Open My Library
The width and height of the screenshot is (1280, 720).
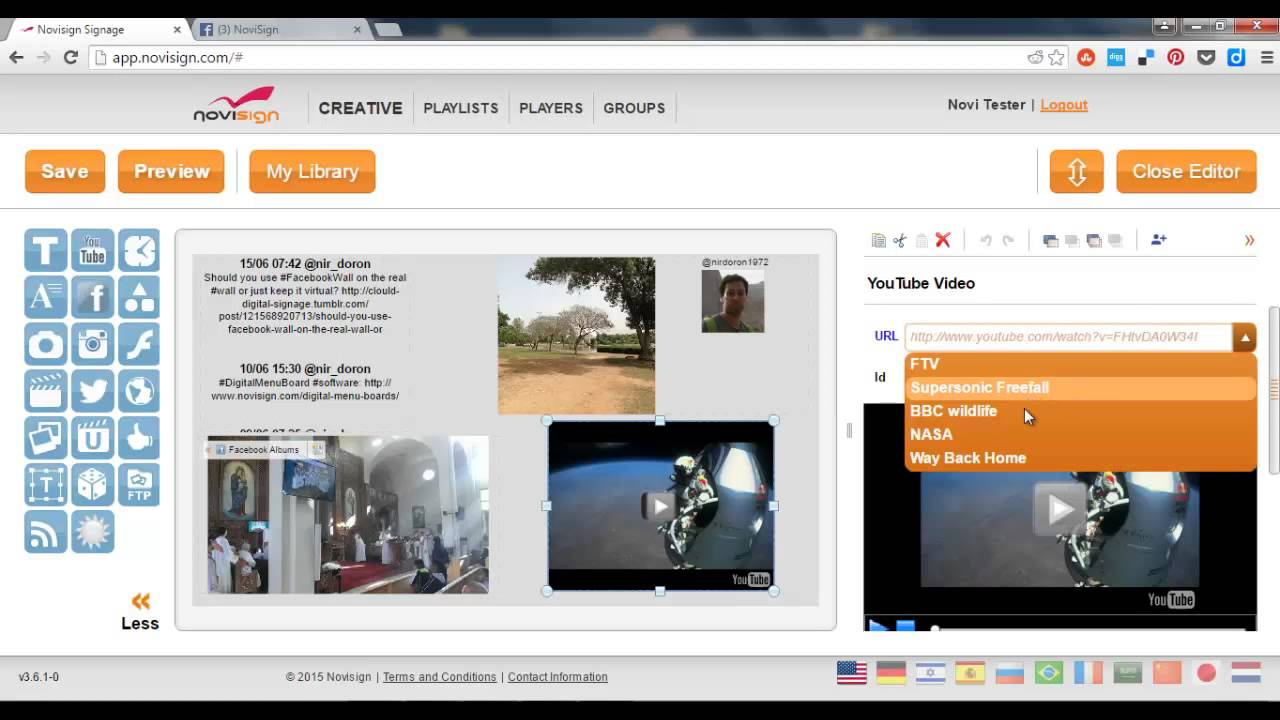pyautogui.click(x=312, y=171)
